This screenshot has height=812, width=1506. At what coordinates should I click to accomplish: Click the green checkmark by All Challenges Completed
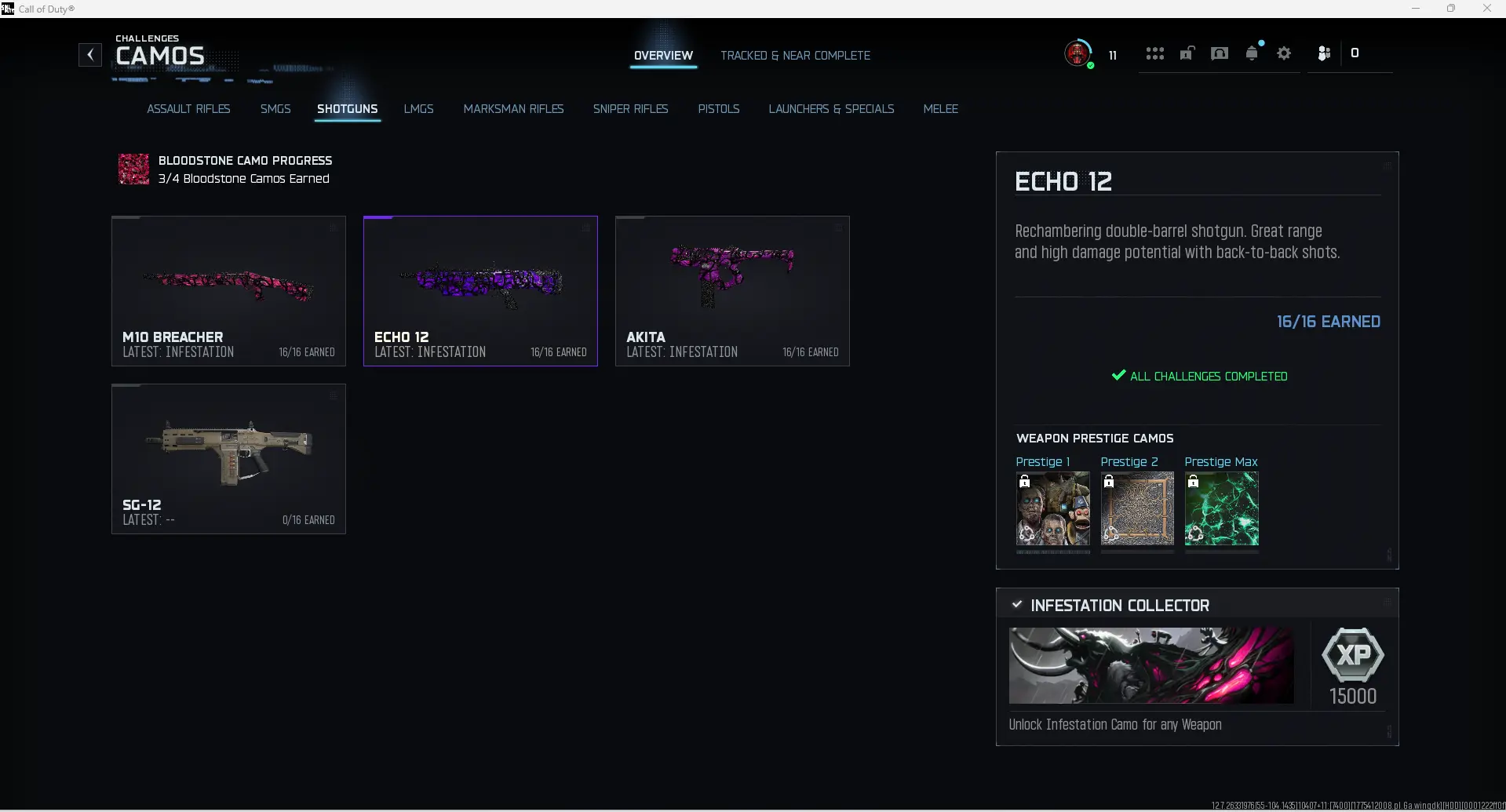point(1118,376)
